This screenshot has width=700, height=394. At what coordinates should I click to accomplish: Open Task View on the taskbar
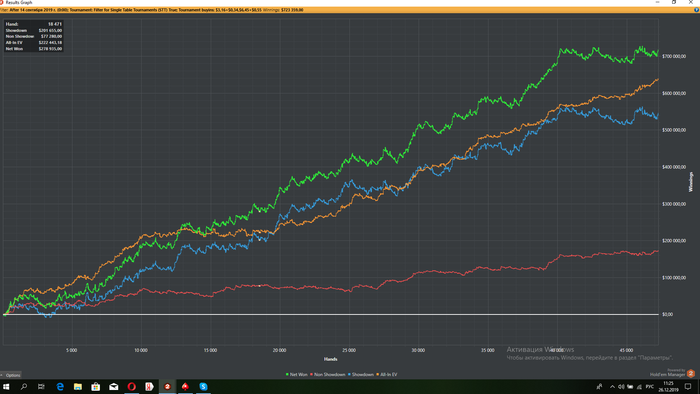pyautogui.click(x=41, y=386)
